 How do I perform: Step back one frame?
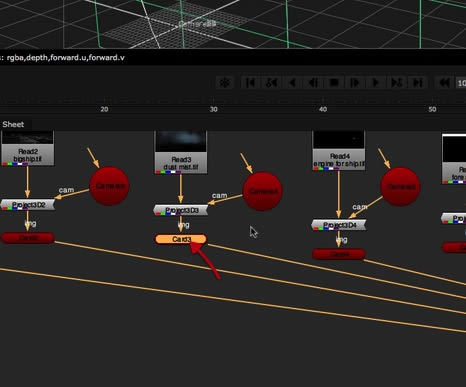(313, 82)
